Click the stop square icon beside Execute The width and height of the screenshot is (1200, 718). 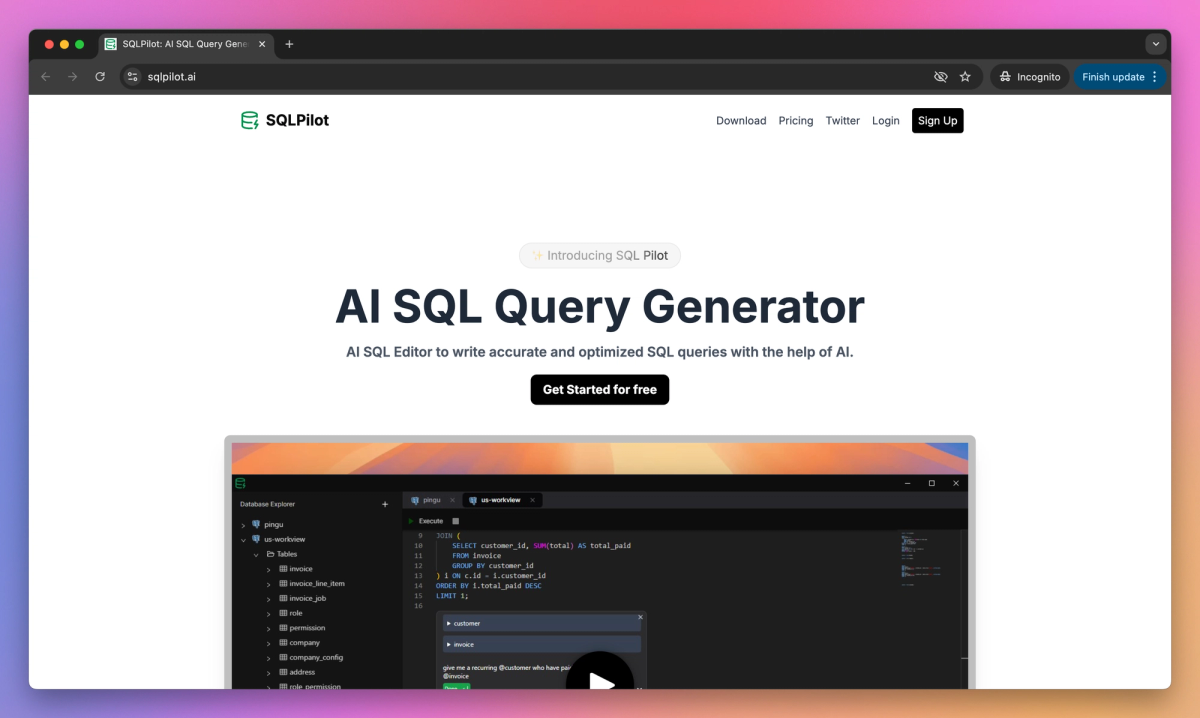click(455, 521)
